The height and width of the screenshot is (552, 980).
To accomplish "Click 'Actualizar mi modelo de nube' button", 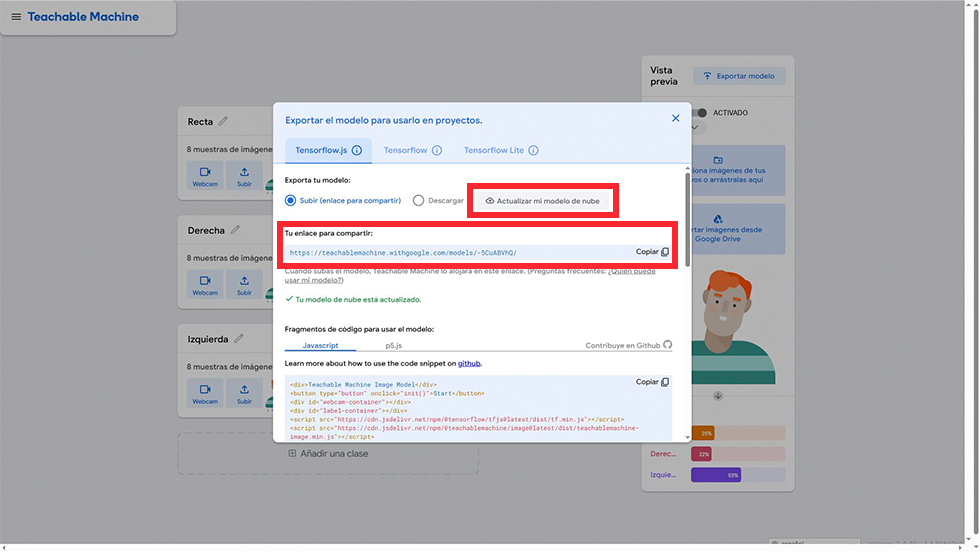I will point(542,201).
